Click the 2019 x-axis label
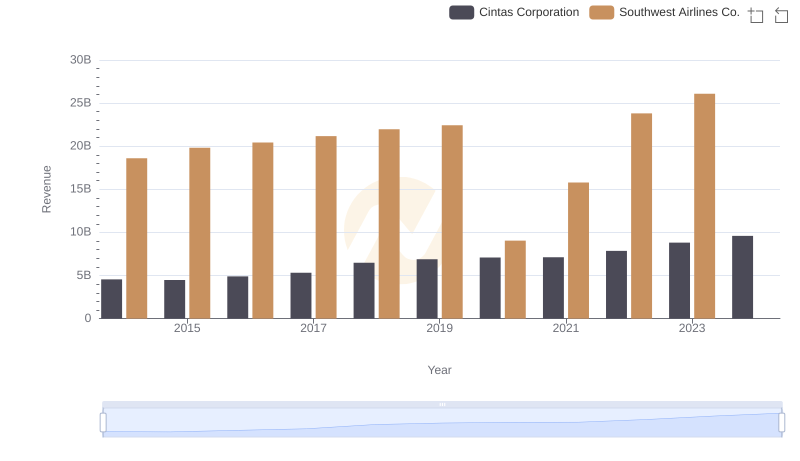 (x=439, y=328)
